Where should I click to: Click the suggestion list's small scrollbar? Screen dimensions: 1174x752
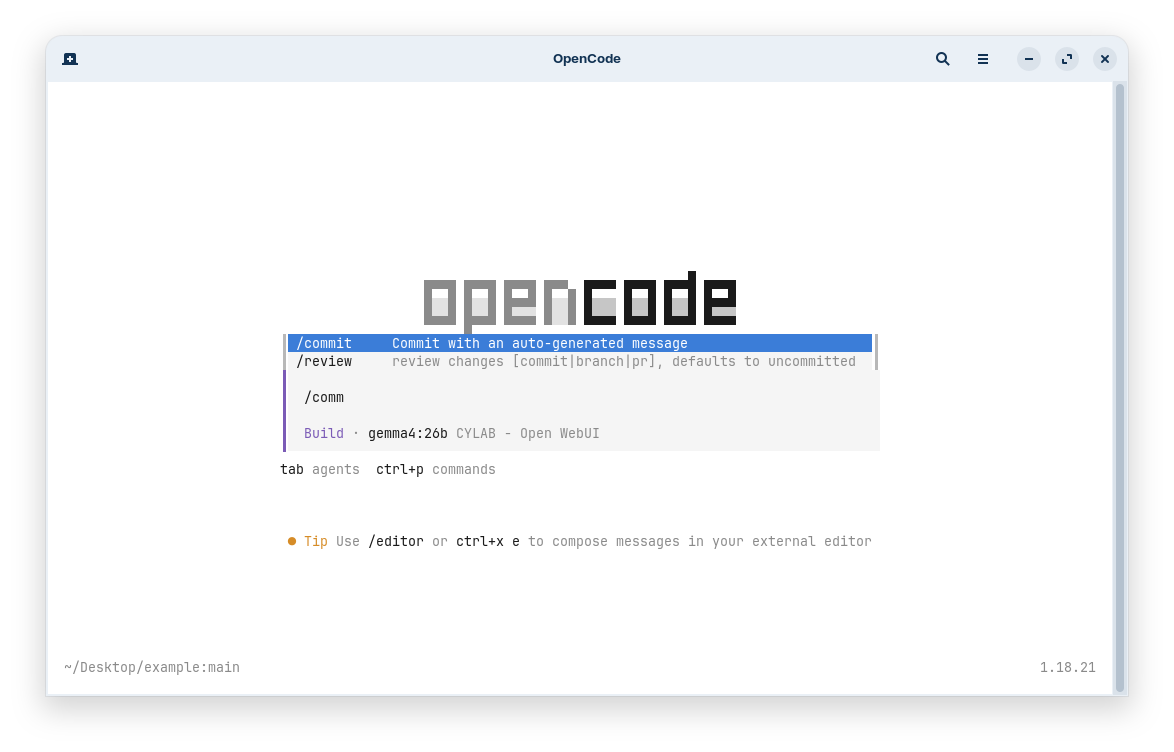pyautogui.click(x=875, y=352)
